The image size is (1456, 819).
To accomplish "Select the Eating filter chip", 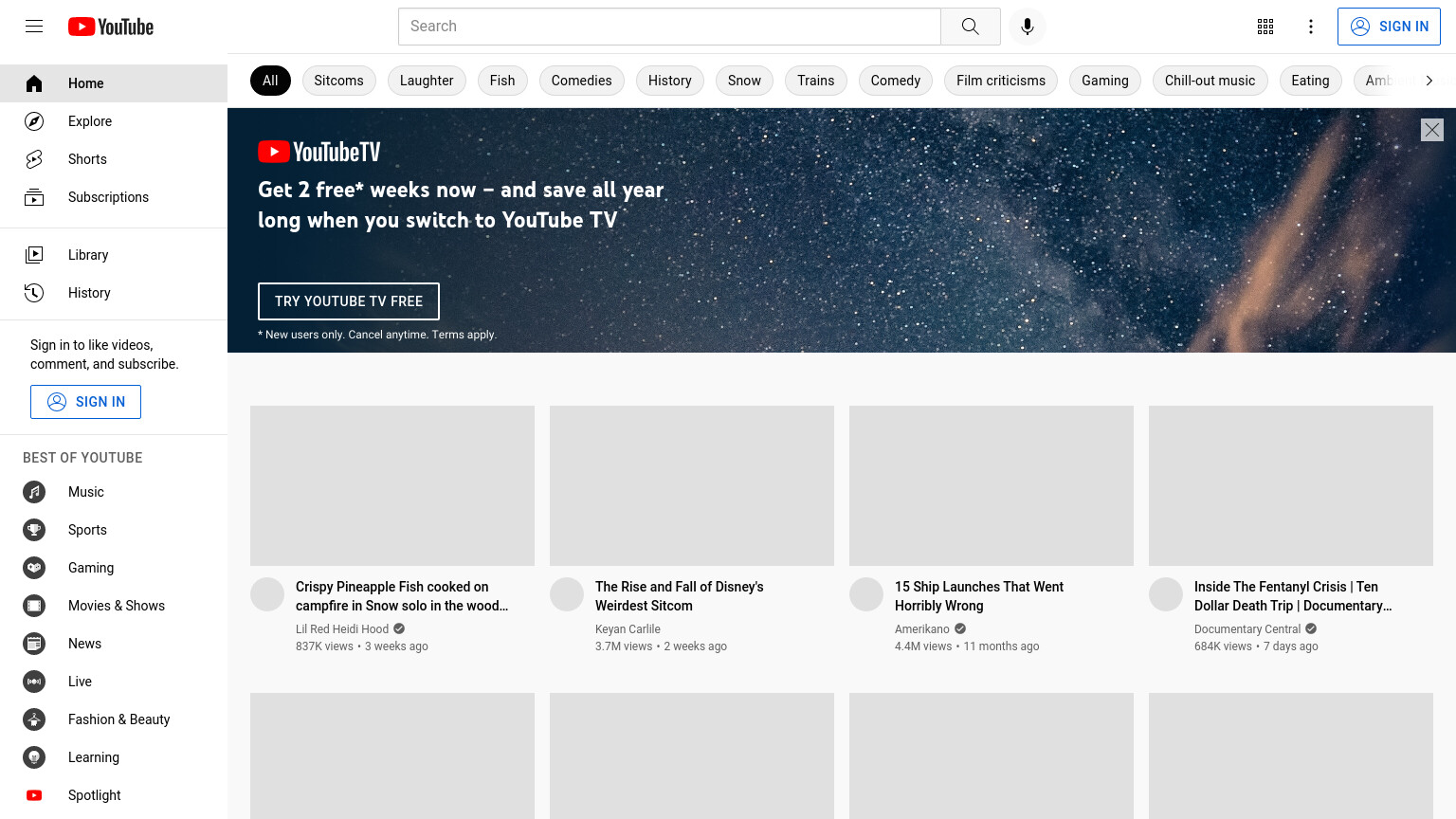I will point(1310,81).
